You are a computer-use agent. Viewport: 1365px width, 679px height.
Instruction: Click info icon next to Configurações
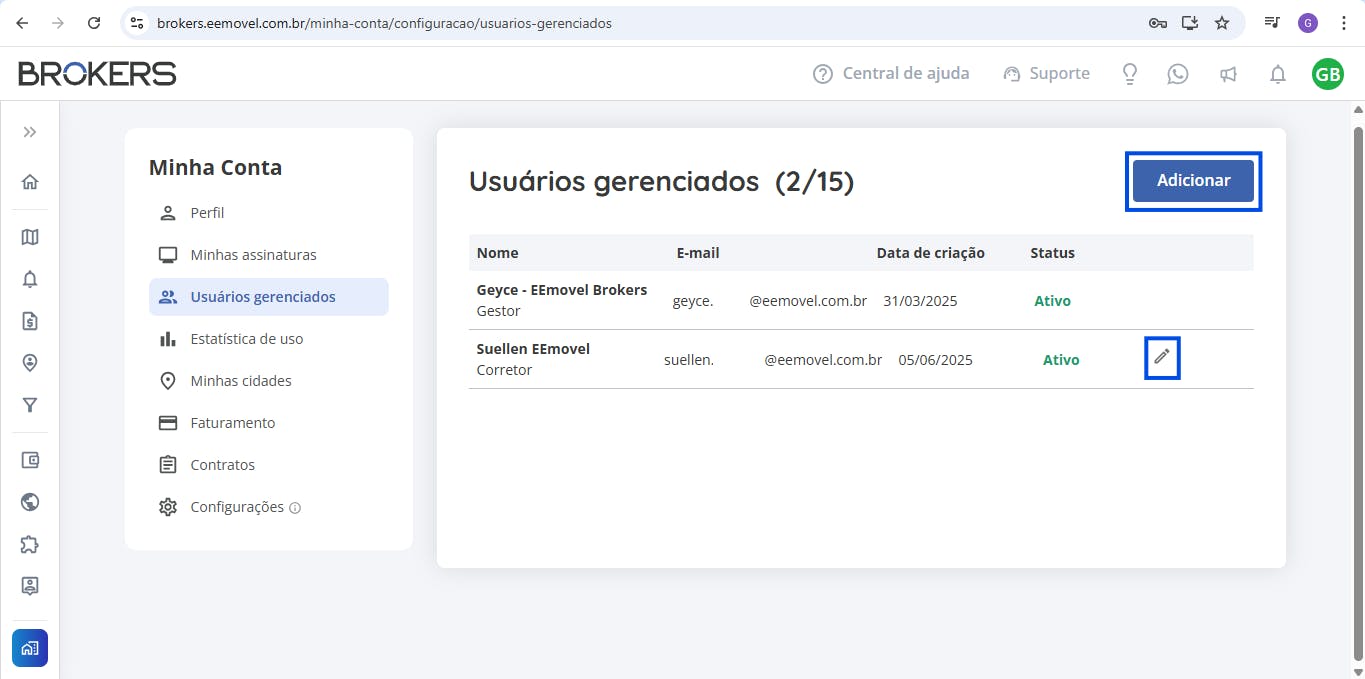point(295,508)
